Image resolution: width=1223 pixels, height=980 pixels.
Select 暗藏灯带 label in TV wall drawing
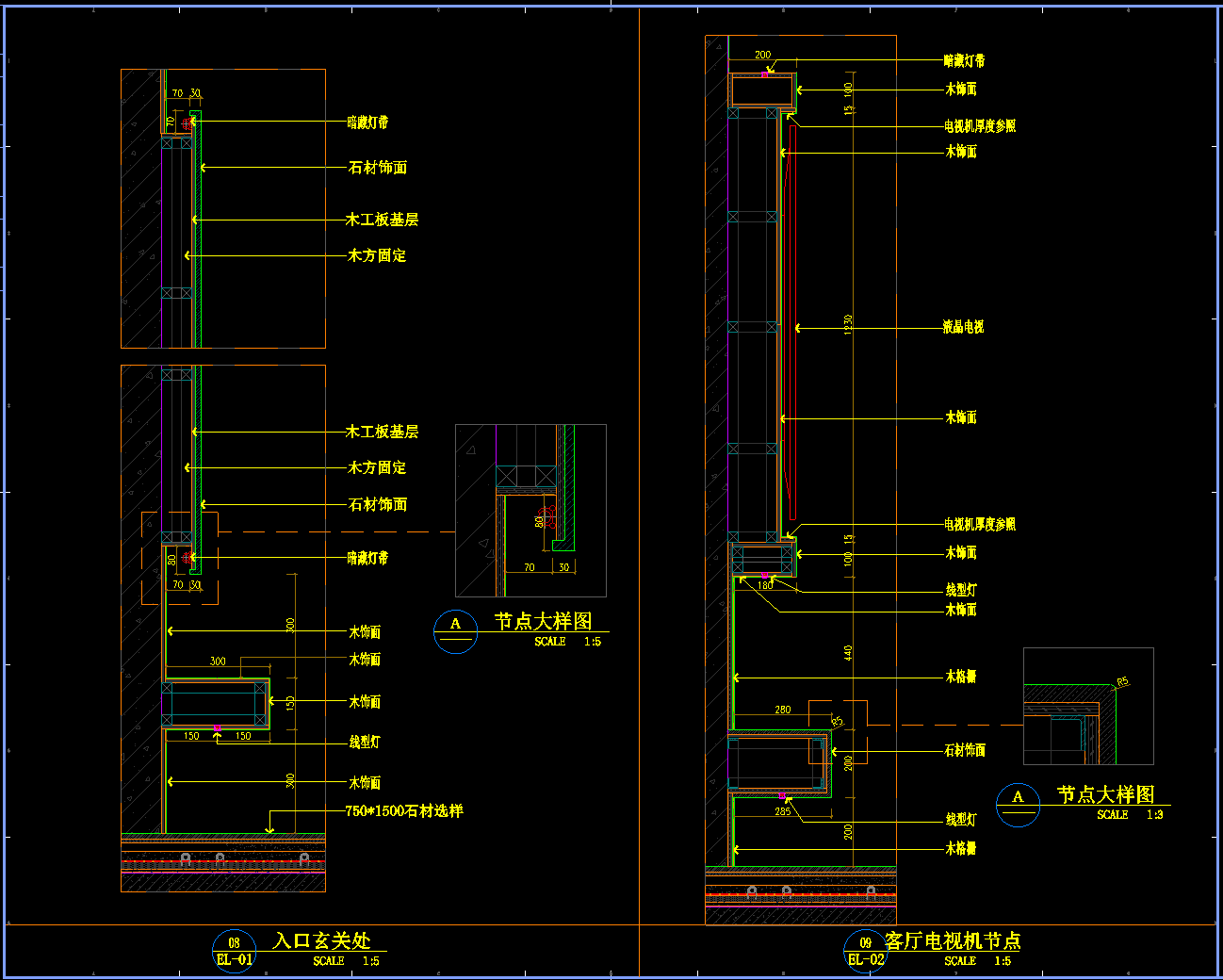pyautogui.click(x=965, y=60)
